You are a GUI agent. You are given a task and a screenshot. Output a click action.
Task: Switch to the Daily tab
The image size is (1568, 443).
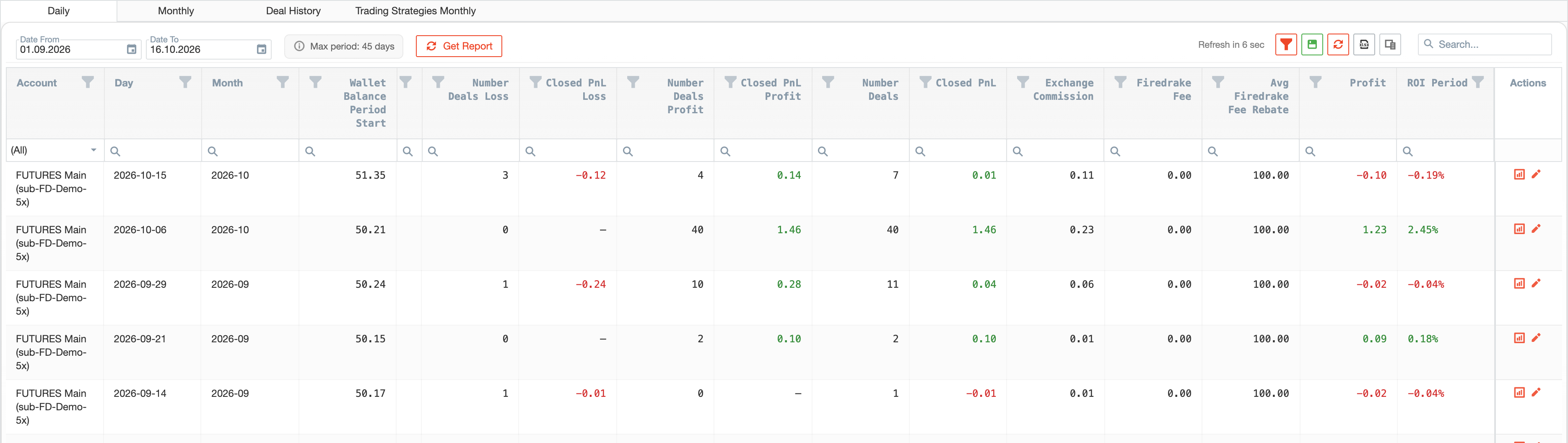click(58, 11)
